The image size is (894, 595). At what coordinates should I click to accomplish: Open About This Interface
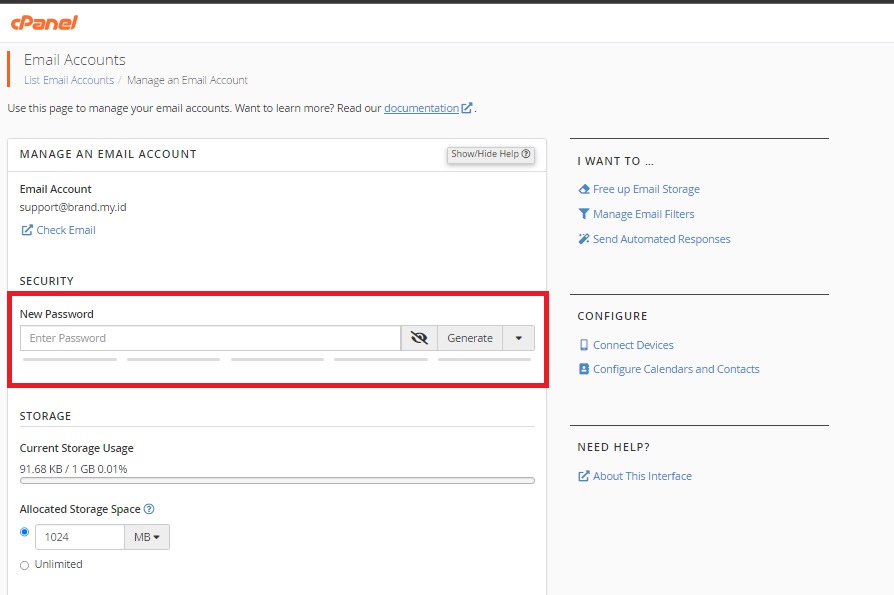coord(642,476)
